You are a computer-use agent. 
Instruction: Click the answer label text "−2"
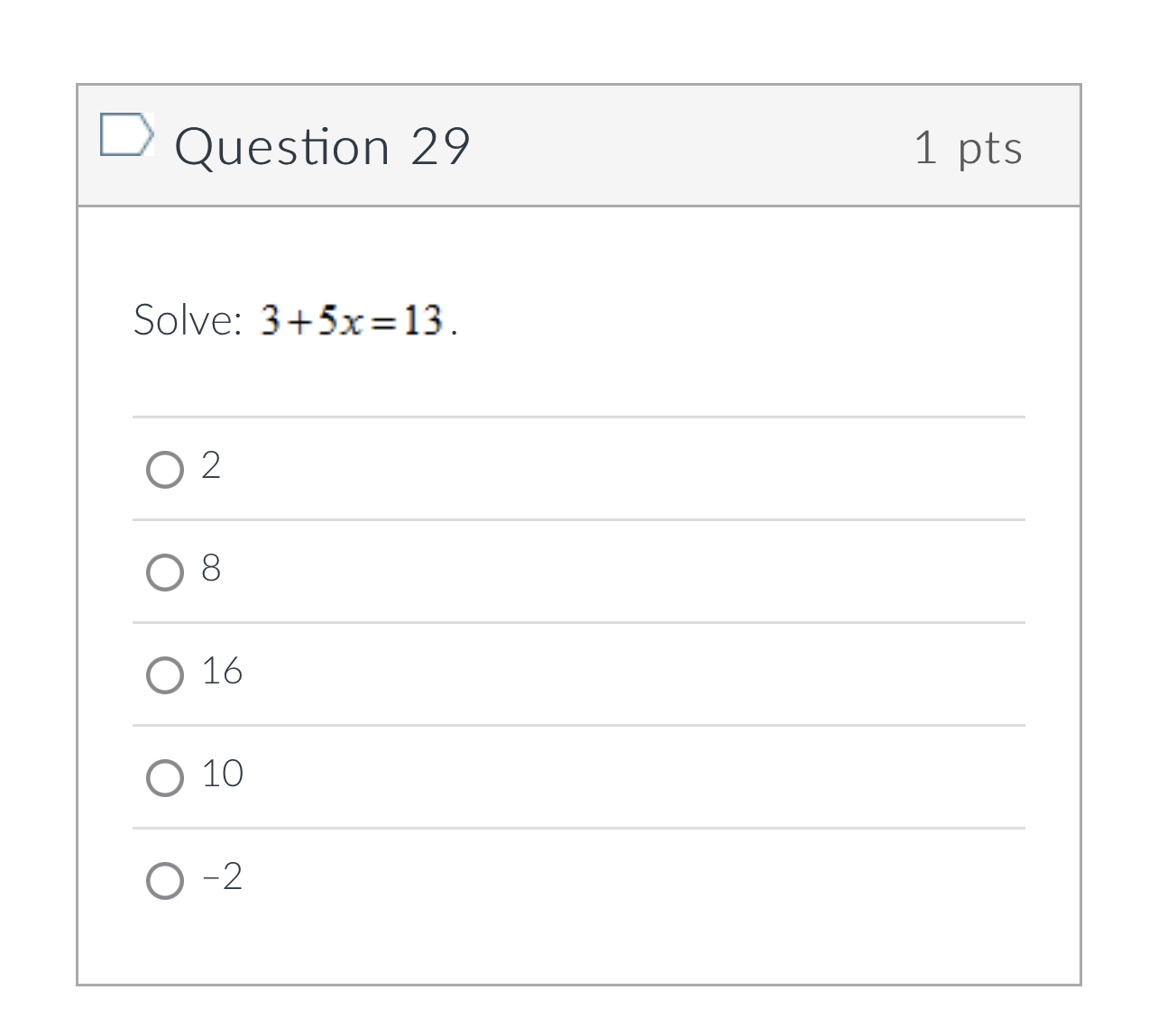222,877
